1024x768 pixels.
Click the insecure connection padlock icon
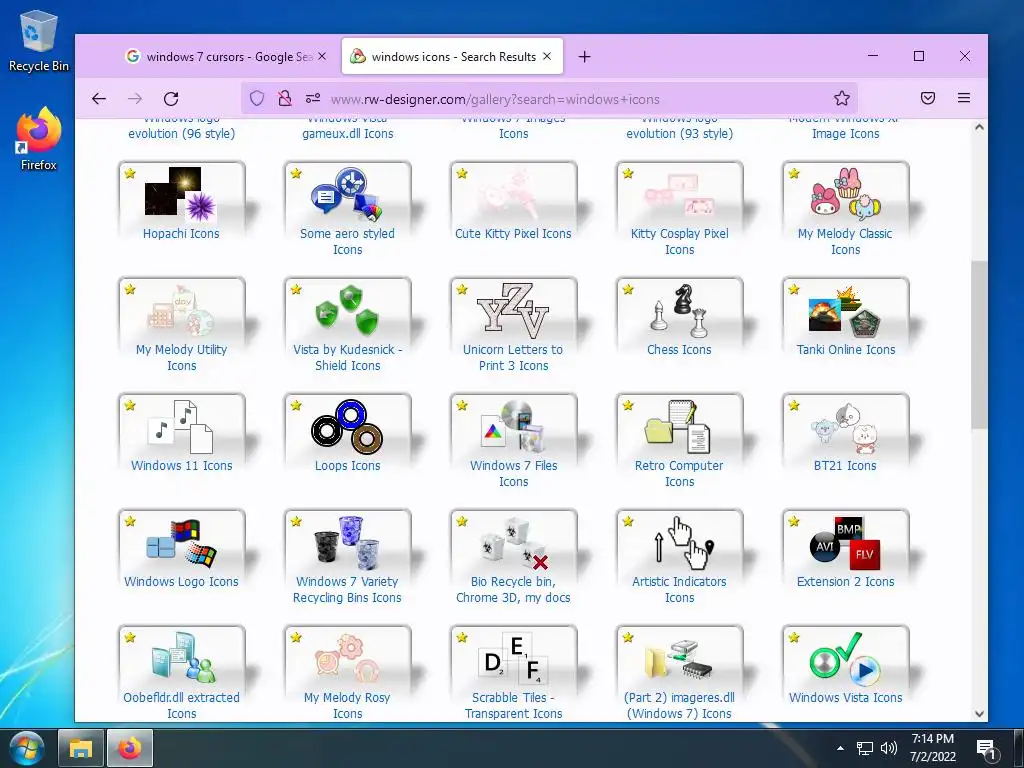click(x=285, y=99)
